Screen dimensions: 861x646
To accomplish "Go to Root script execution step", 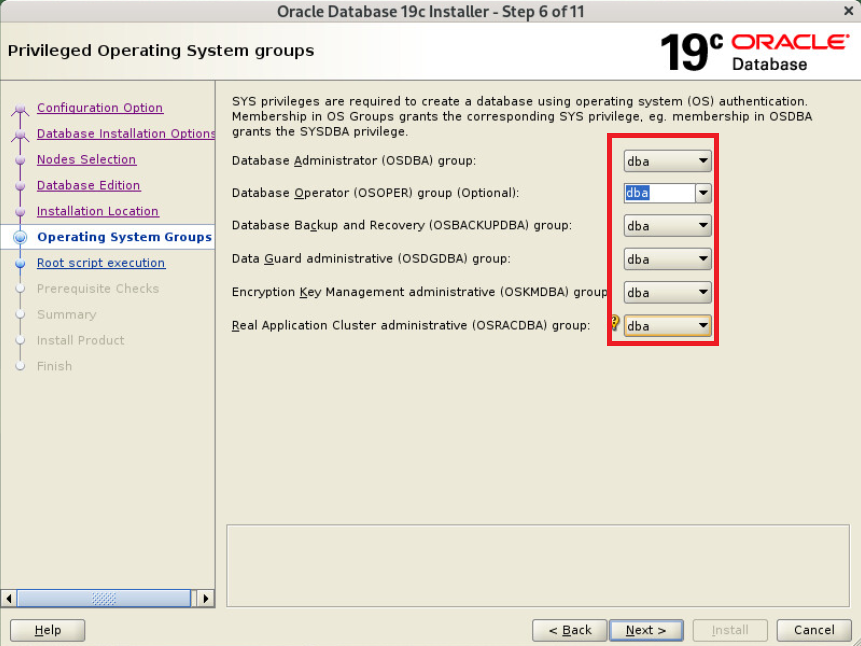I will click(x=101, y=263).
